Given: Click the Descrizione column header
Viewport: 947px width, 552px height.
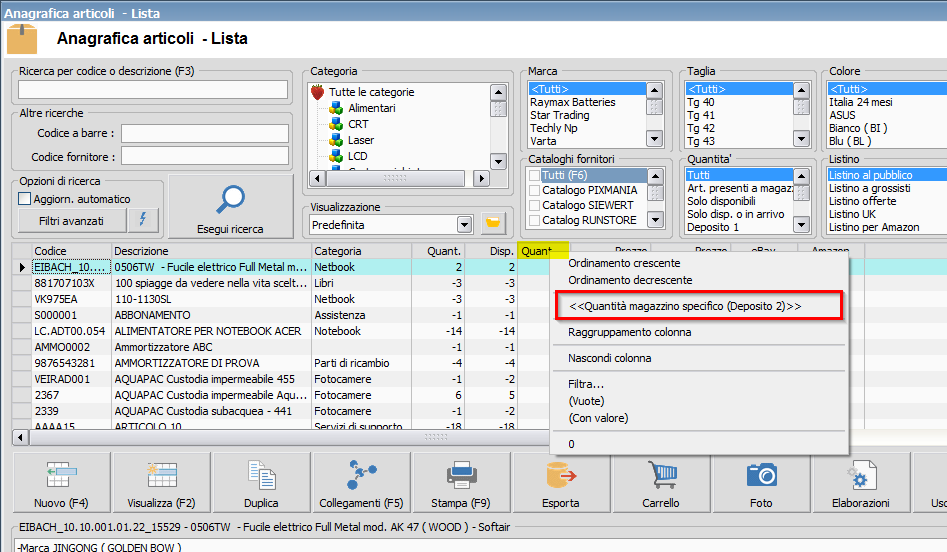Looking at the screenshot, I should tap(211, 251).
